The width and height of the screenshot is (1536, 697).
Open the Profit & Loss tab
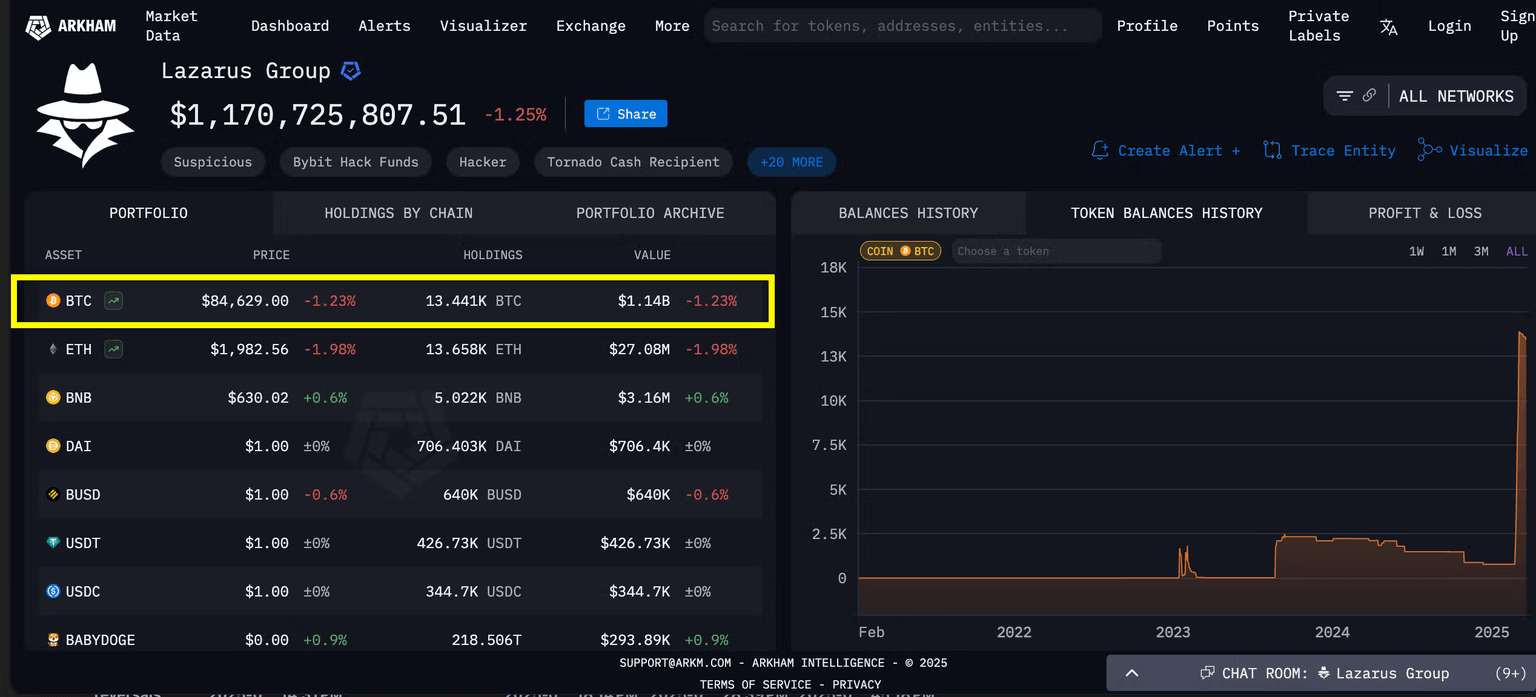(1424, 213)
